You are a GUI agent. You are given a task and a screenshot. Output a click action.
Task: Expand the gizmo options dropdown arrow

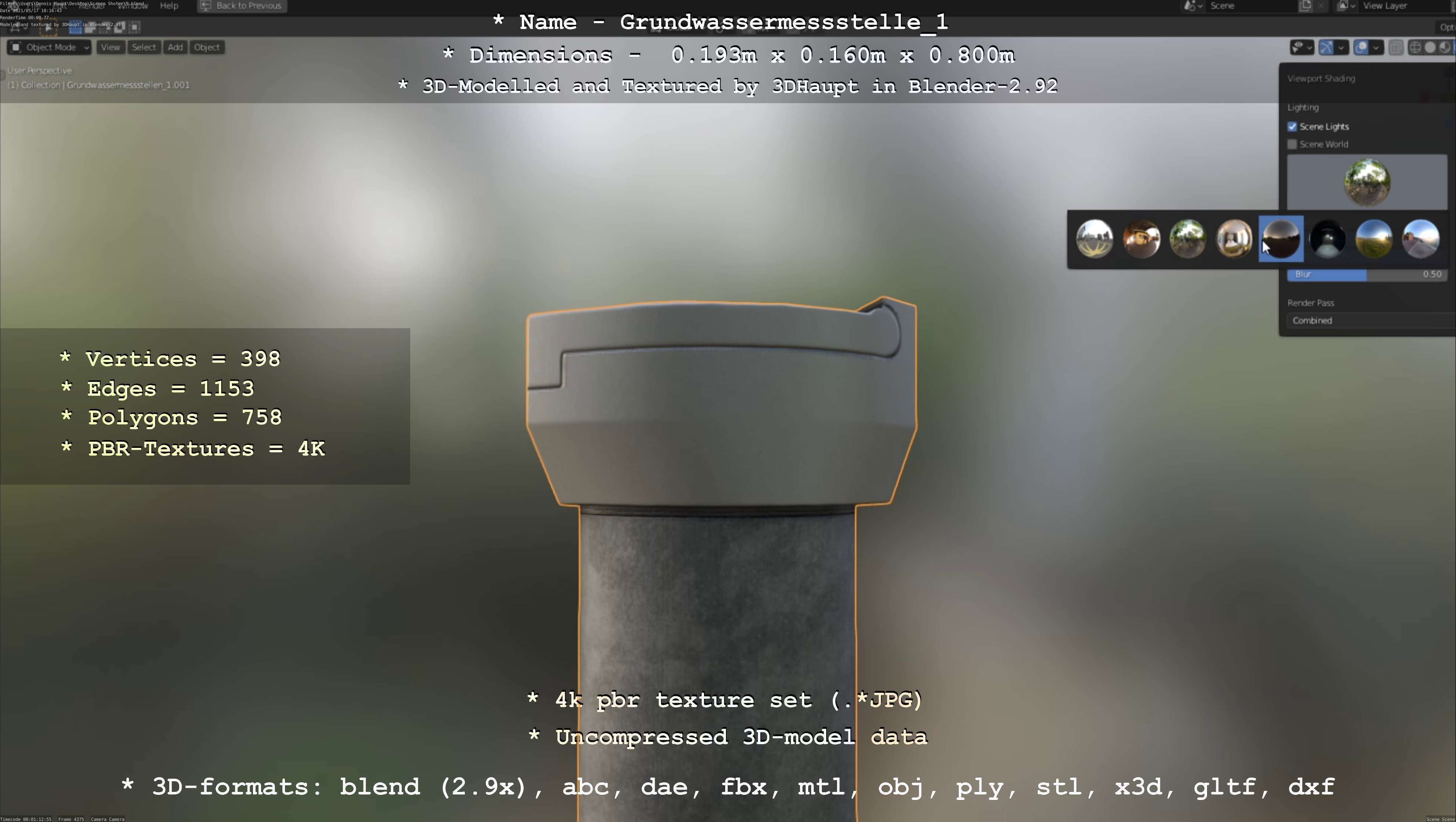(x=1341, y=47)
